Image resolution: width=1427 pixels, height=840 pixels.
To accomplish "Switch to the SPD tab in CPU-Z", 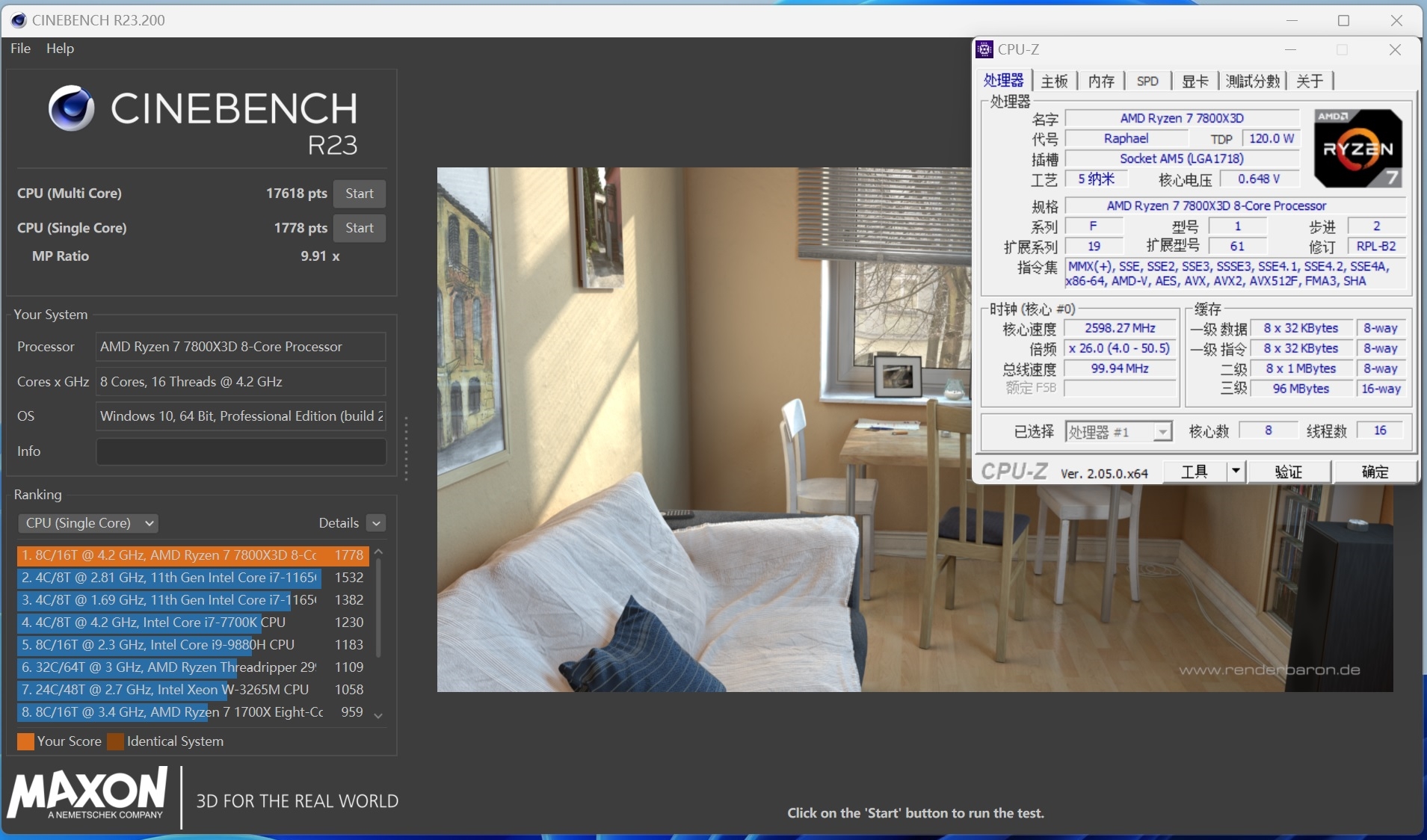I will [x=1147, y=81].
